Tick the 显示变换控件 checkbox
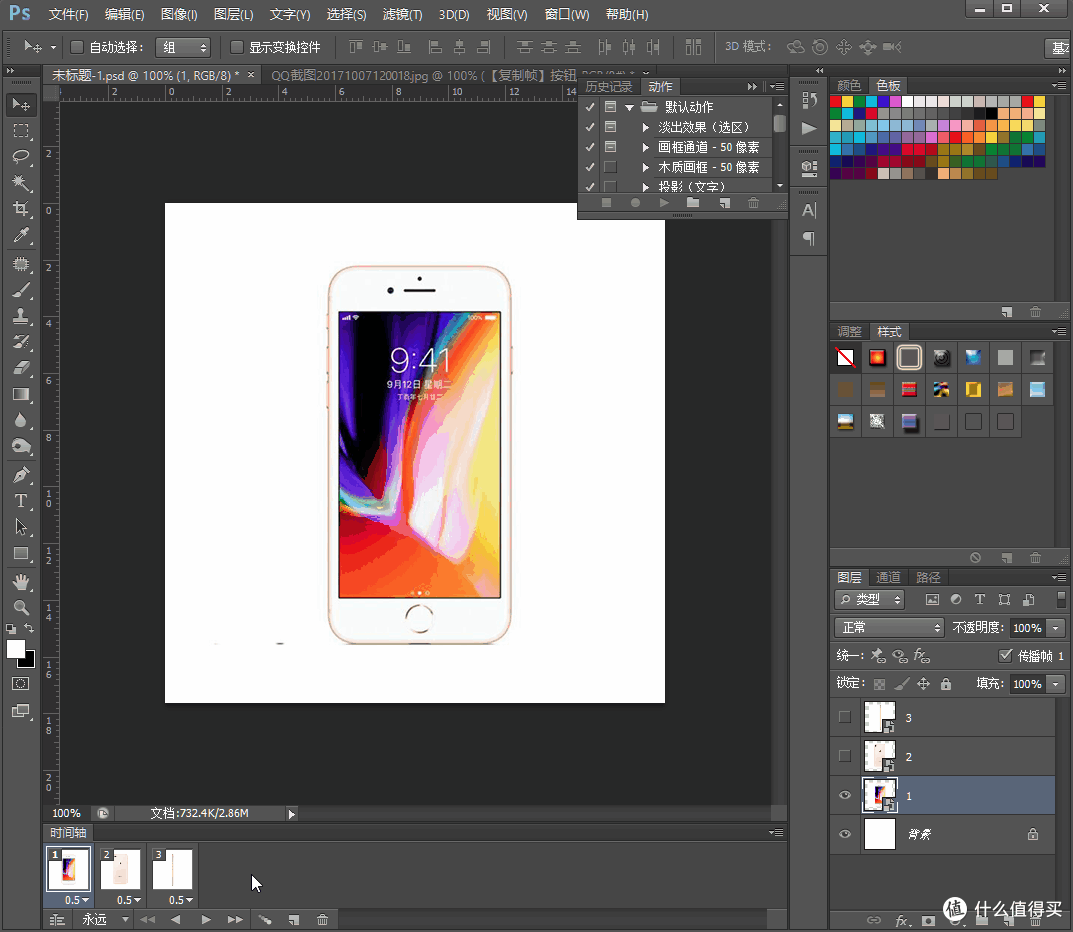Image resolution: width=1073 pixels, height=932 pixels. (x=237, y=47)
